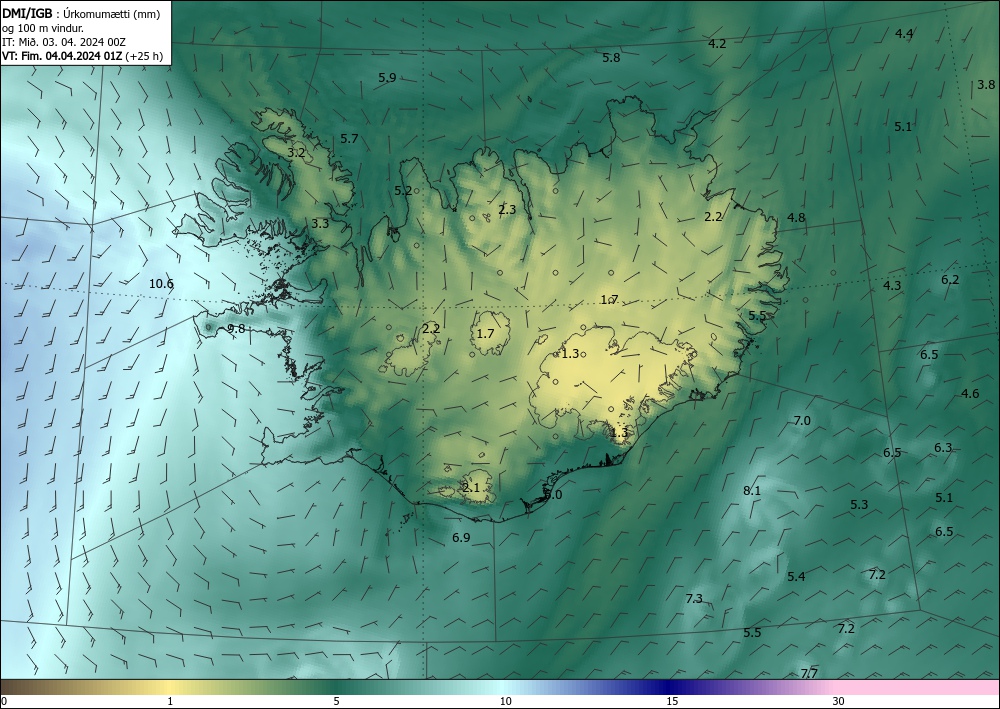Click the dark navy segment of the color scale
The image size is (1000, 709).
[x=666, y=687]
